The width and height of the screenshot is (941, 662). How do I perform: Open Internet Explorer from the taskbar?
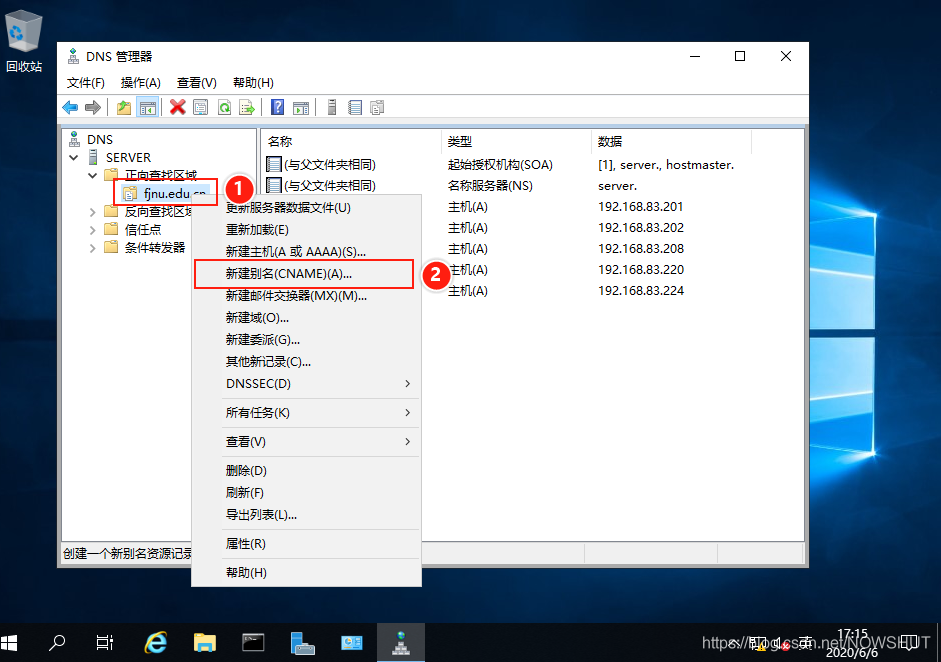tap(156, 642)
